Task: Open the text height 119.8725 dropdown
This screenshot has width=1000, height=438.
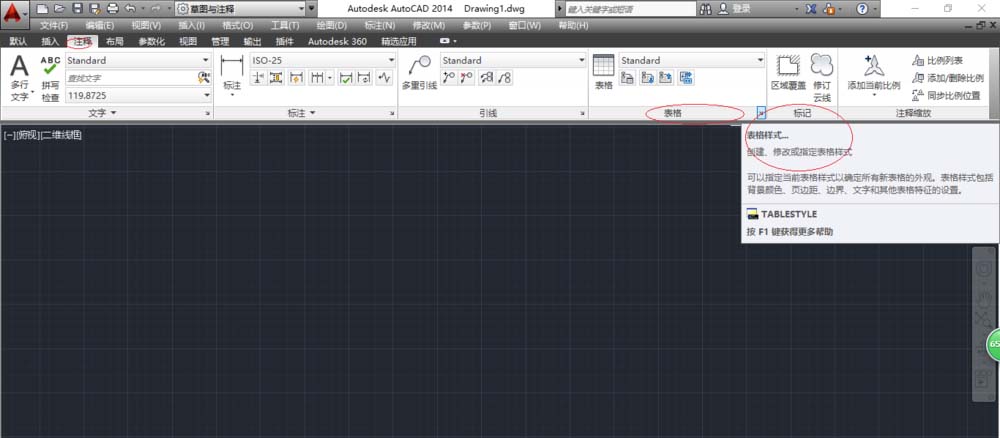Action: click(138, 95)
